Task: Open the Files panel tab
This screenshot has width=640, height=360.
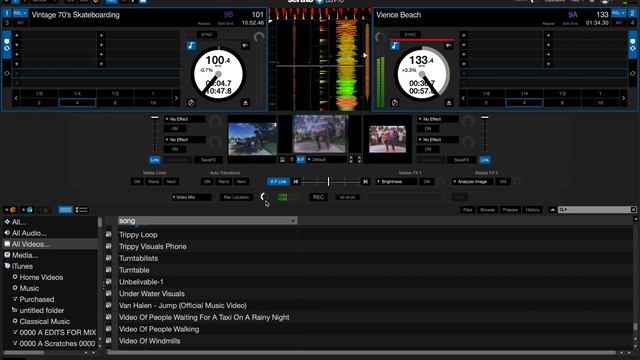Action: coord(468,210)
